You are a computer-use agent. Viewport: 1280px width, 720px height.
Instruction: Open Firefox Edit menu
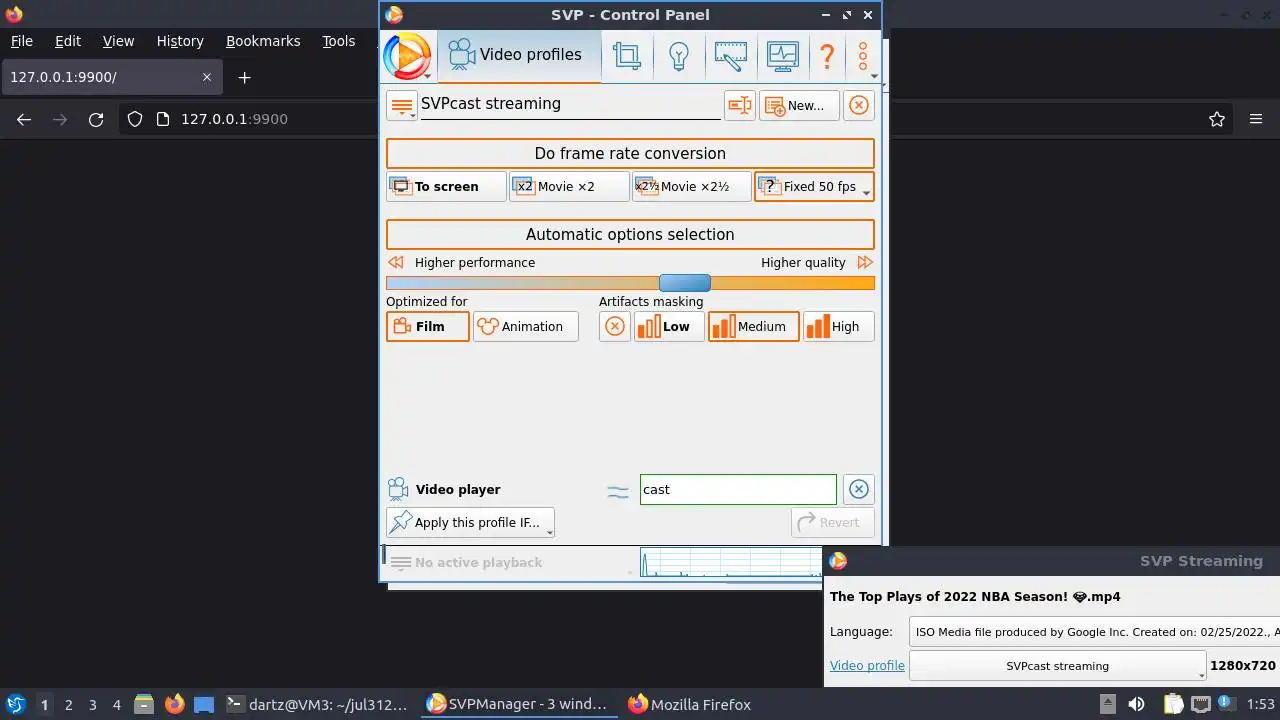pyautogui.click(x=68, y=41)
